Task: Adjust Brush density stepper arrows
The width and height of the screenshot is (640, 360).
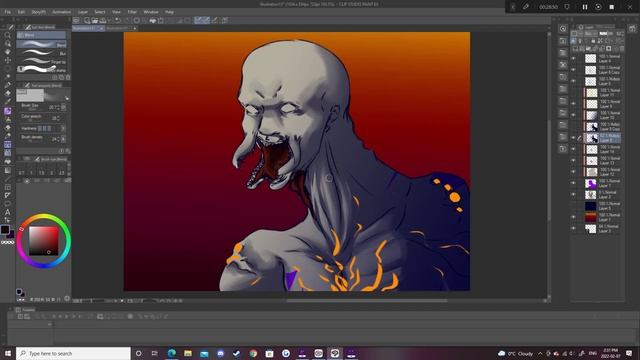Action: [58, 139]
